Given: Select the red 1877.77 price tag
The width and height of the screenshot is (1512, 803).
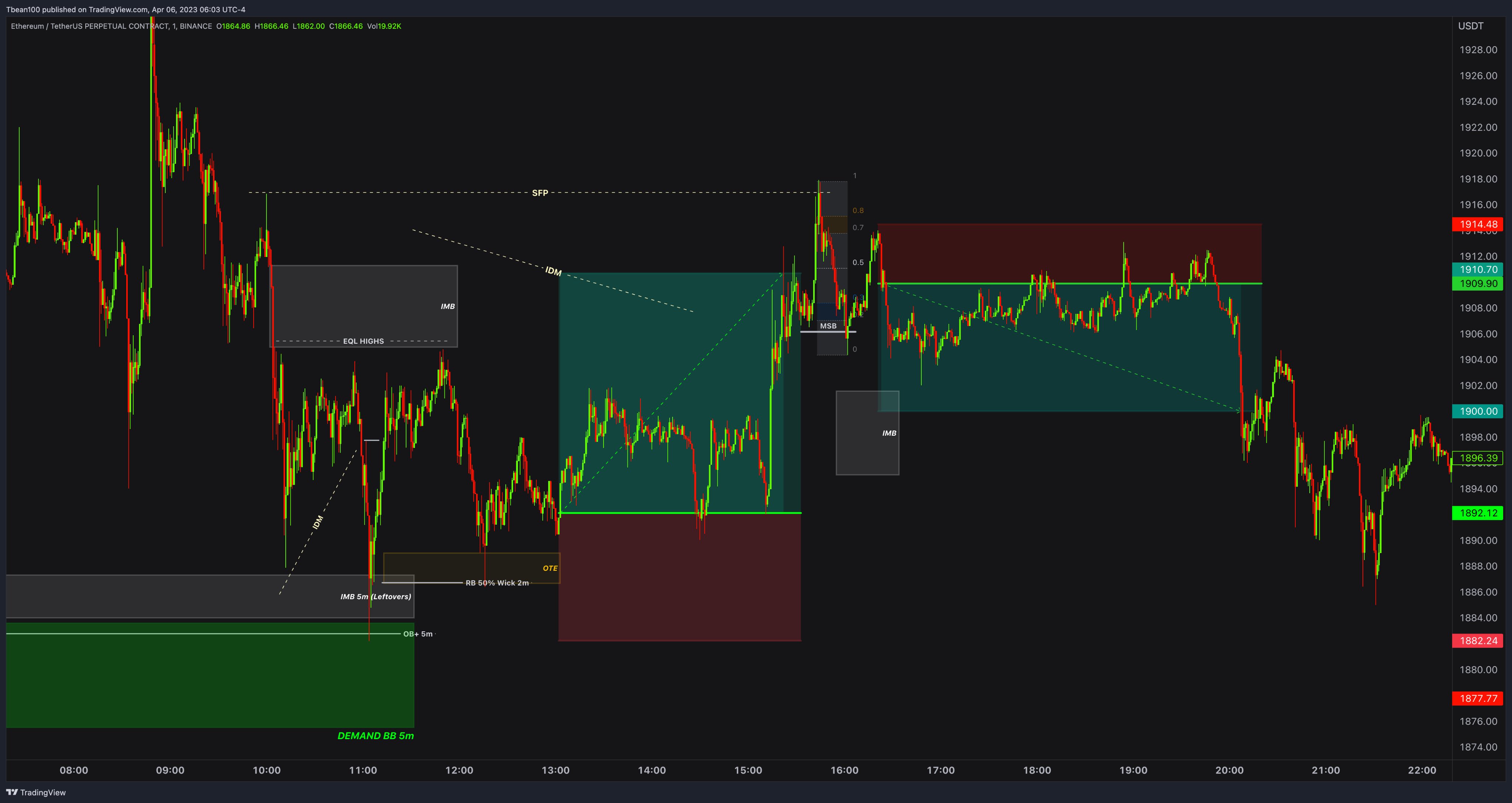Looking at the screenshot, I should tap(1477, 699).
